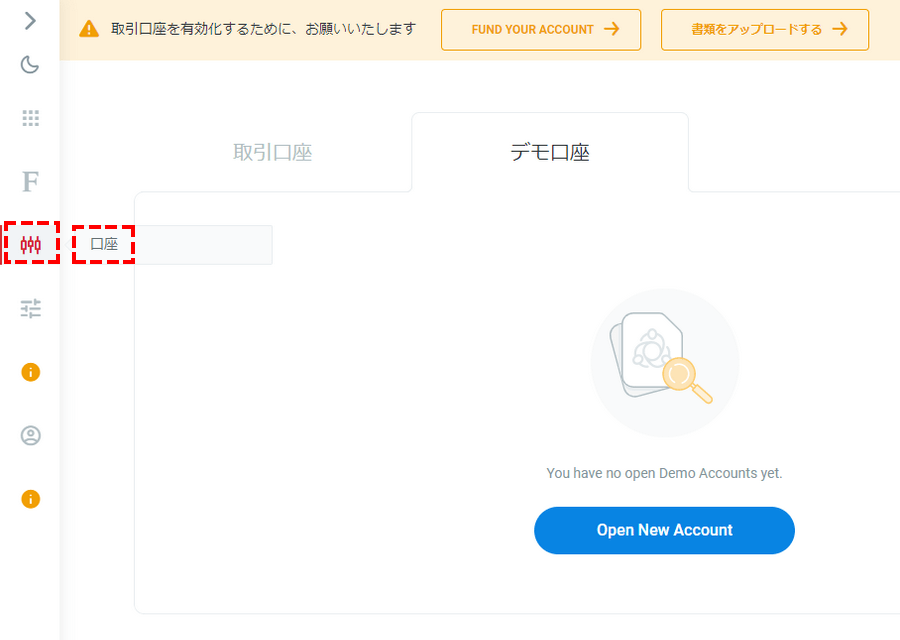The image size is (900, 640).
Task: Click the F logo icon in the sidebar
Action: point(30,181)
